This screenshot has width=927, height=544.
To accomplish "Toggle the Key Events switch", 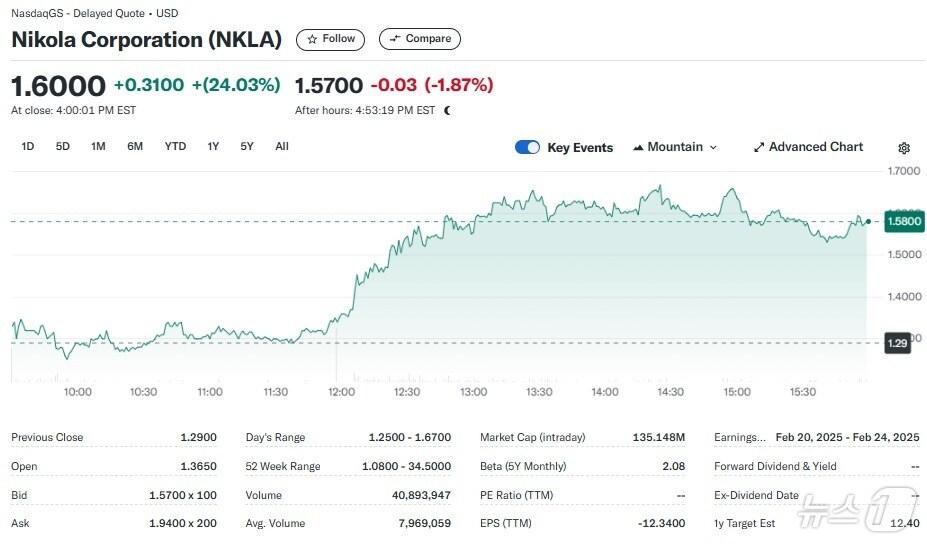I will 527,147.
